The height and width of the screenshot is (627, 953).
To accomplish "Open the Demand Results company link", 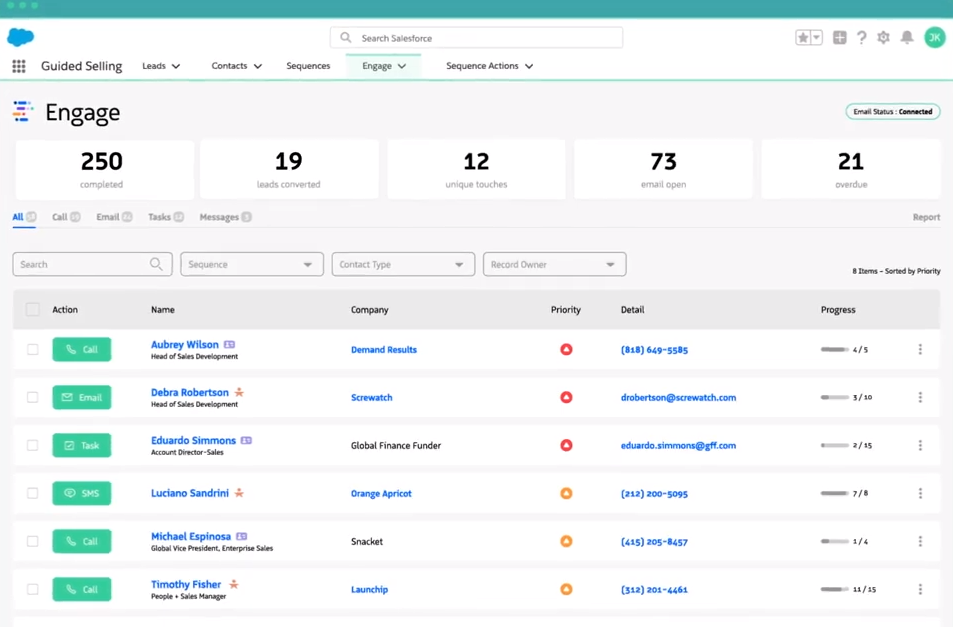I will (x=384, y=350).
